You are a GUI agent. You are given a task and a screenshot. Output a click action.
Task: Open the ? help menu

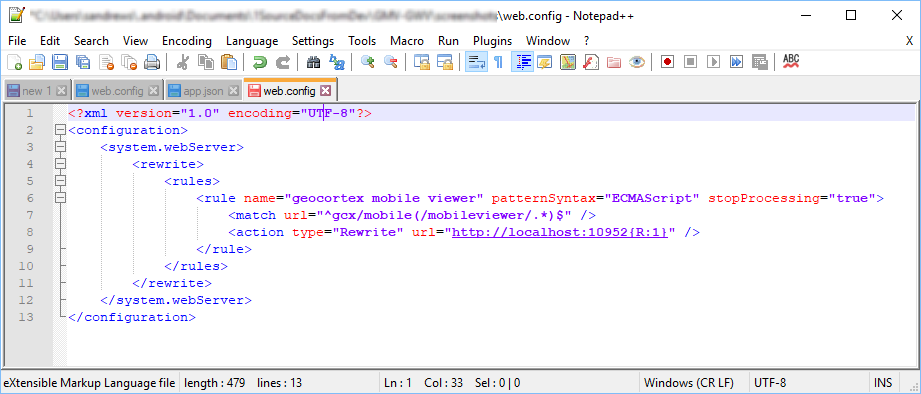[586, 41]
